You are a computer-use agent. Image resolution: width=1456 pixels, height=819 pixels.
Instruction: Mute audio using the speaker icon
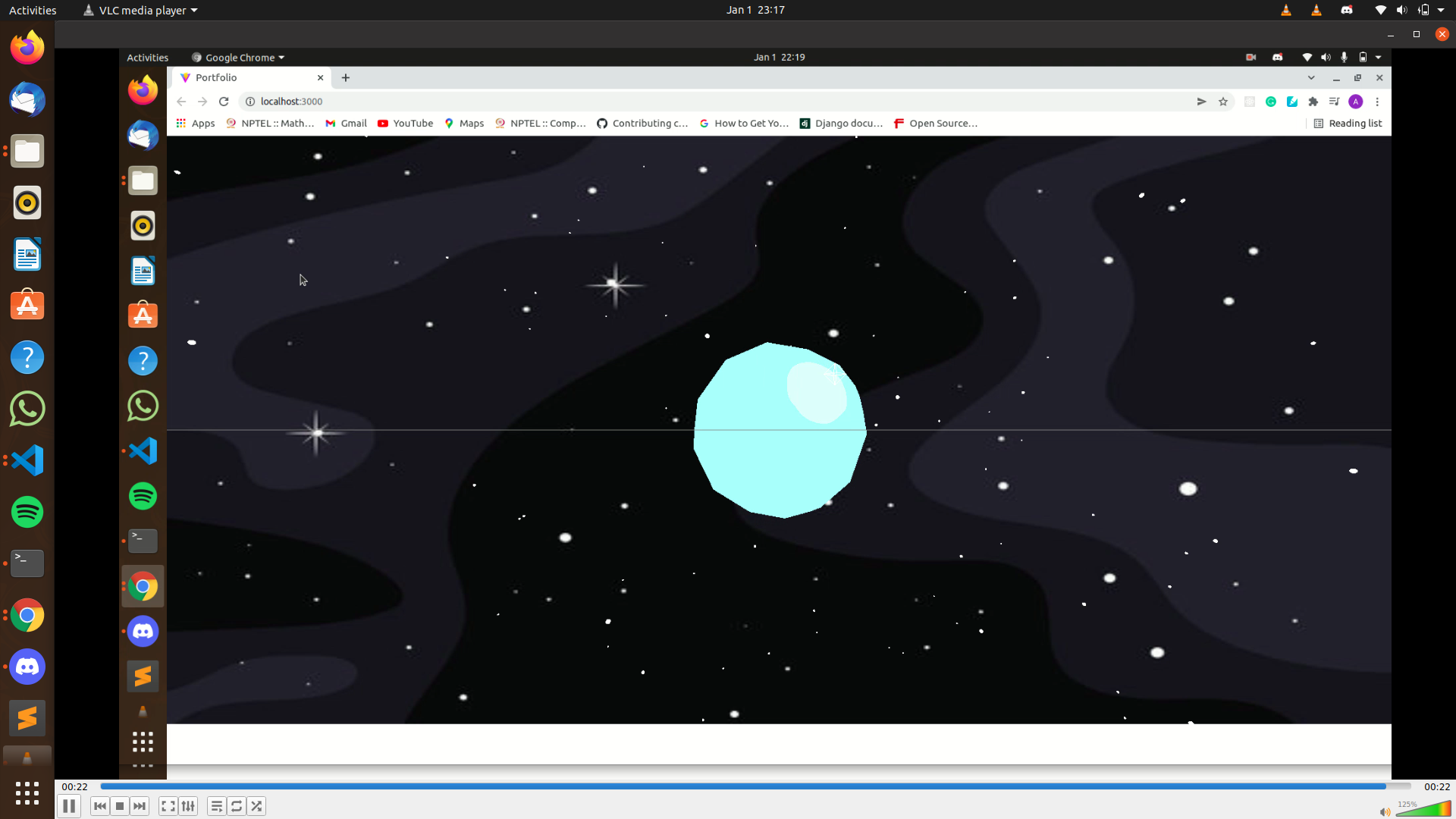(1385, 812)
